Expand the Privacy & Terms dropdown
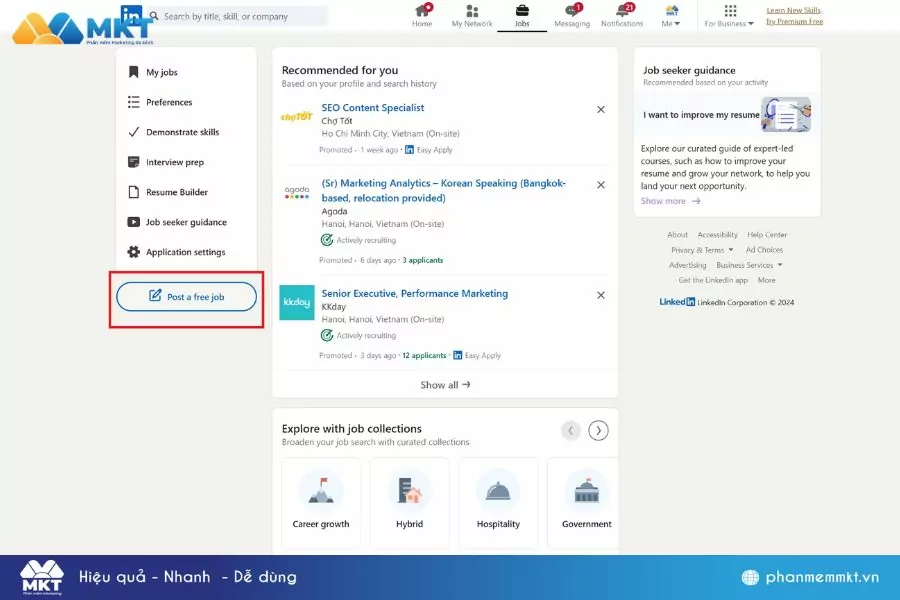The width and height of the screenshot is (900, 600). (702, 250)
